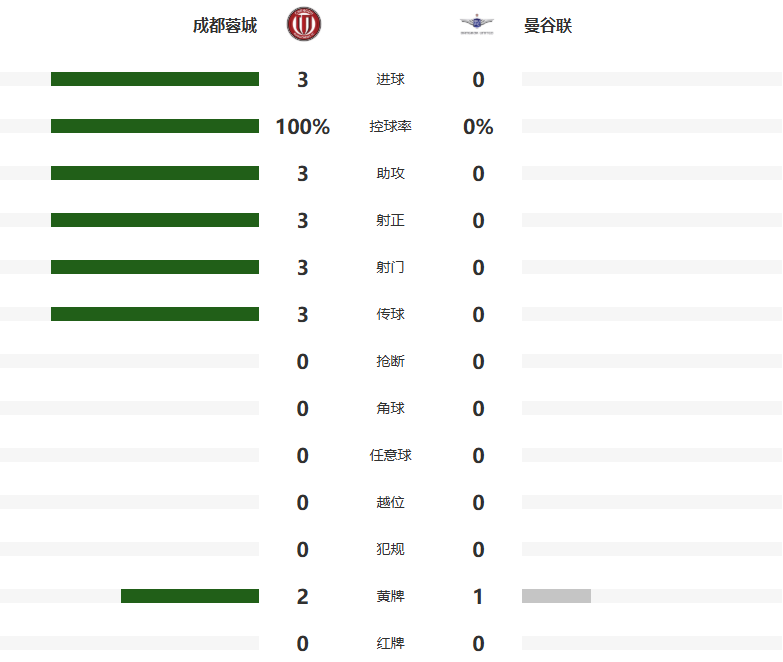Select the 角球 stat label
783x662 pixels.
(391, 408)
